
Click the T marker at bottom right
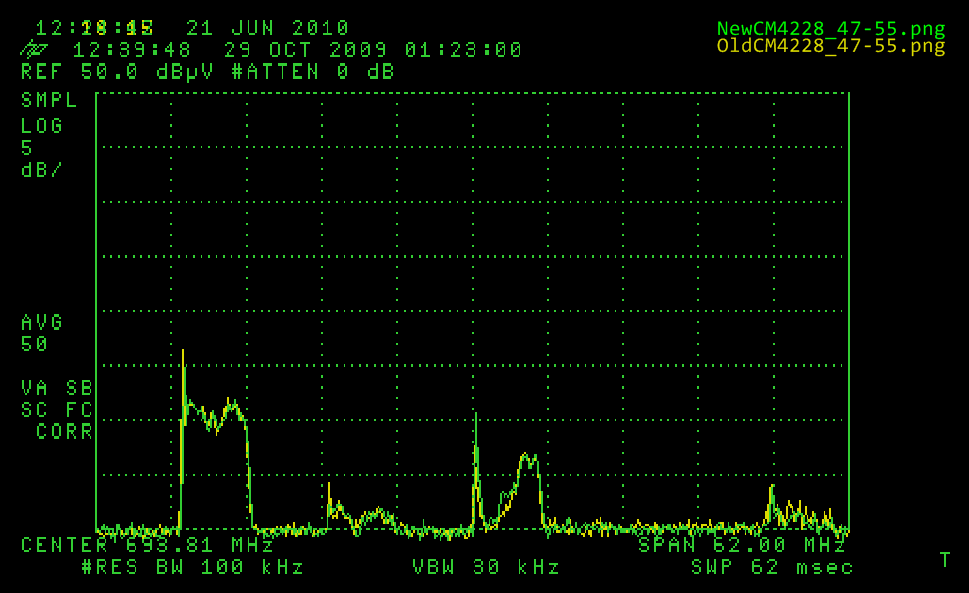[x=945, y=560]
